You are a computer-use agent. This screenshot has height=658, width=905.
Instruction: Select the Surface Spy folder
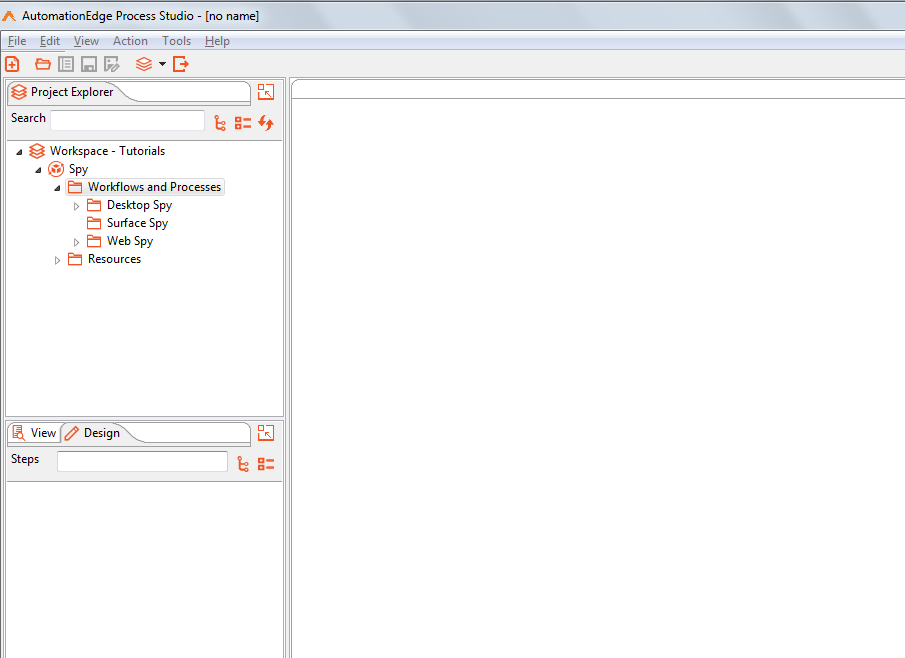click(137, 223)
